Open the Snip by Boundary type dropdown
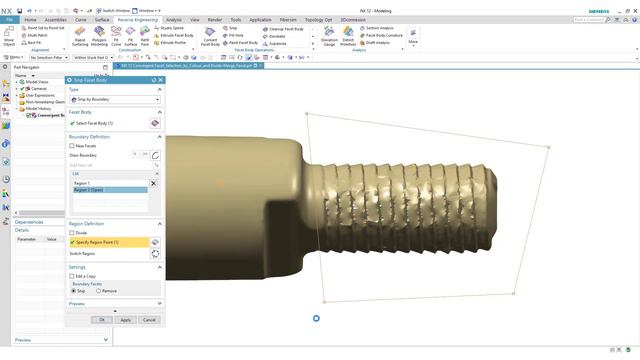Screen dimensions: 640x360 115,100
